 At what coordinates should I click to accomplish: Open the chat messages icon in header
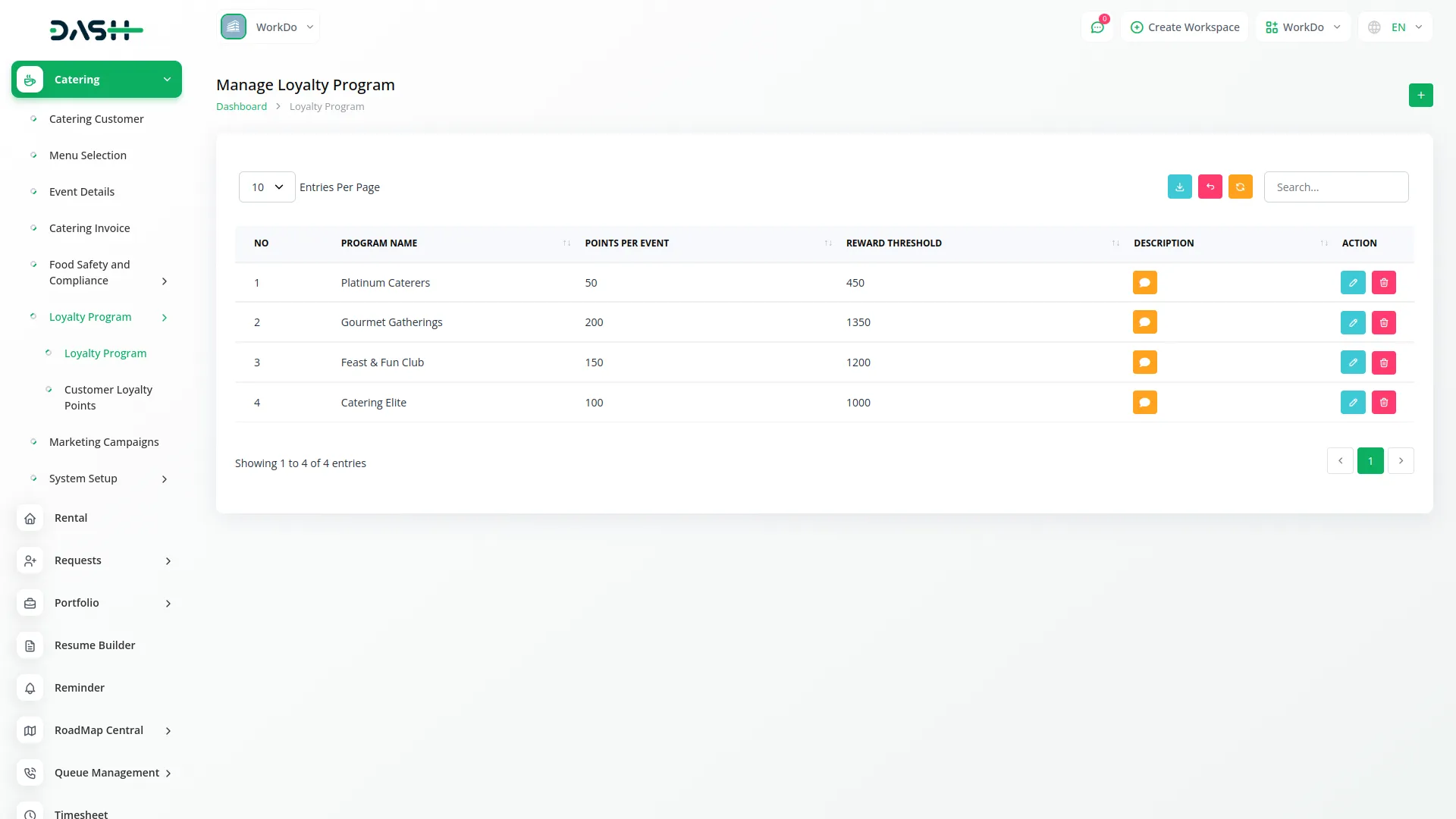1097,27
